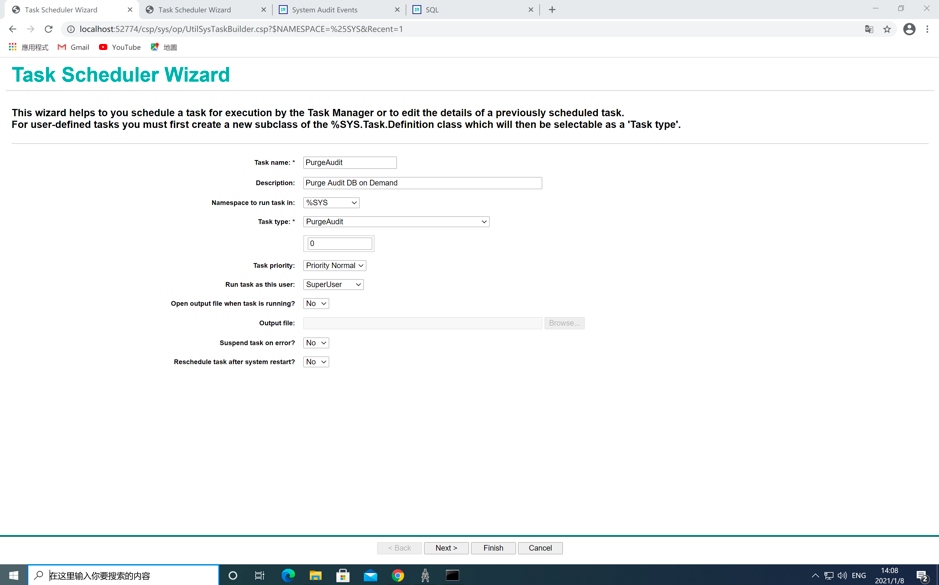The image size is (939, 585).
Task: Open File Explorer from taskbar
Action: tap(316, 575)
